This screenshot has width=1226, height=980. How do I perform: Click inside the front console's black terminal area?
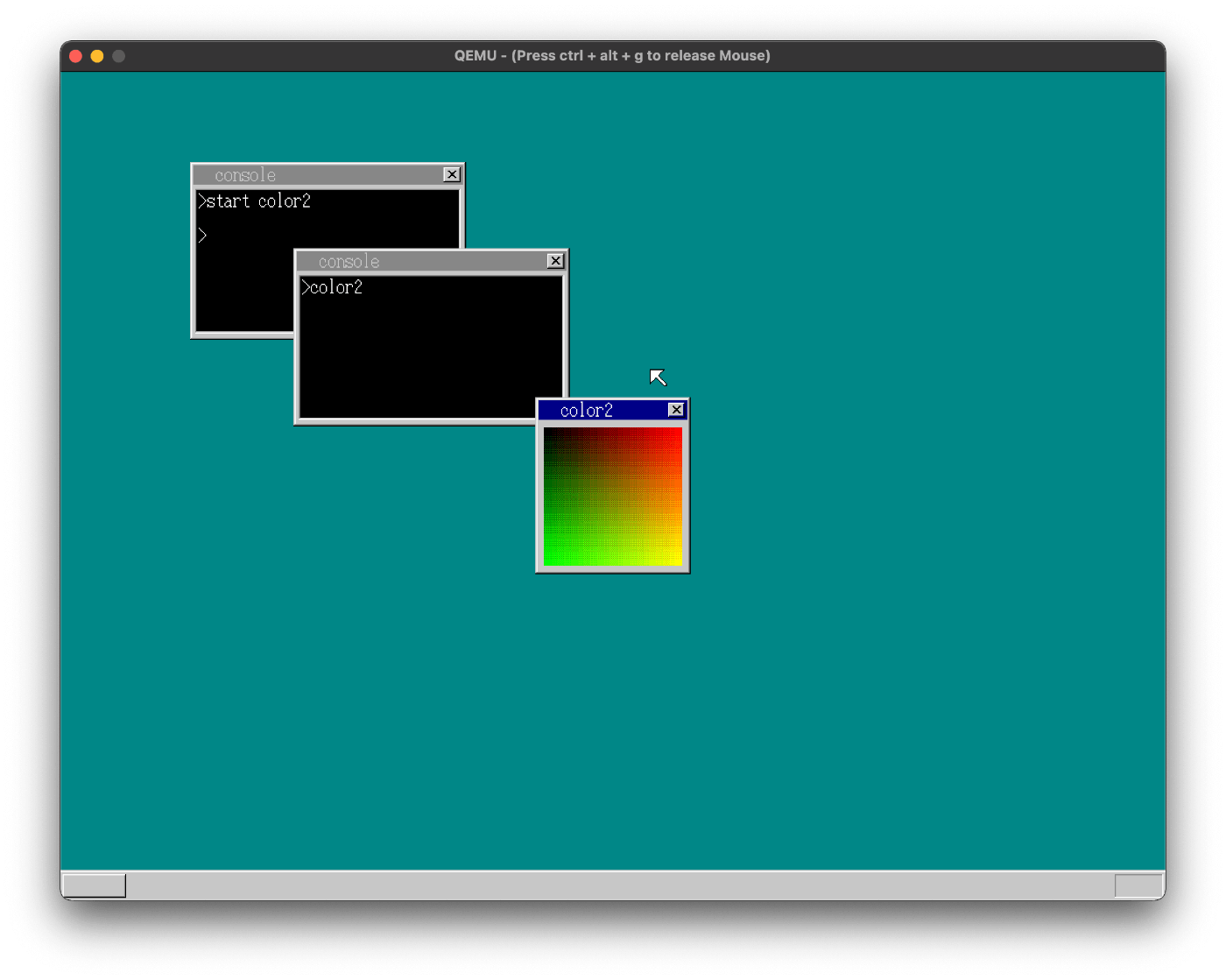pos(431,347)
